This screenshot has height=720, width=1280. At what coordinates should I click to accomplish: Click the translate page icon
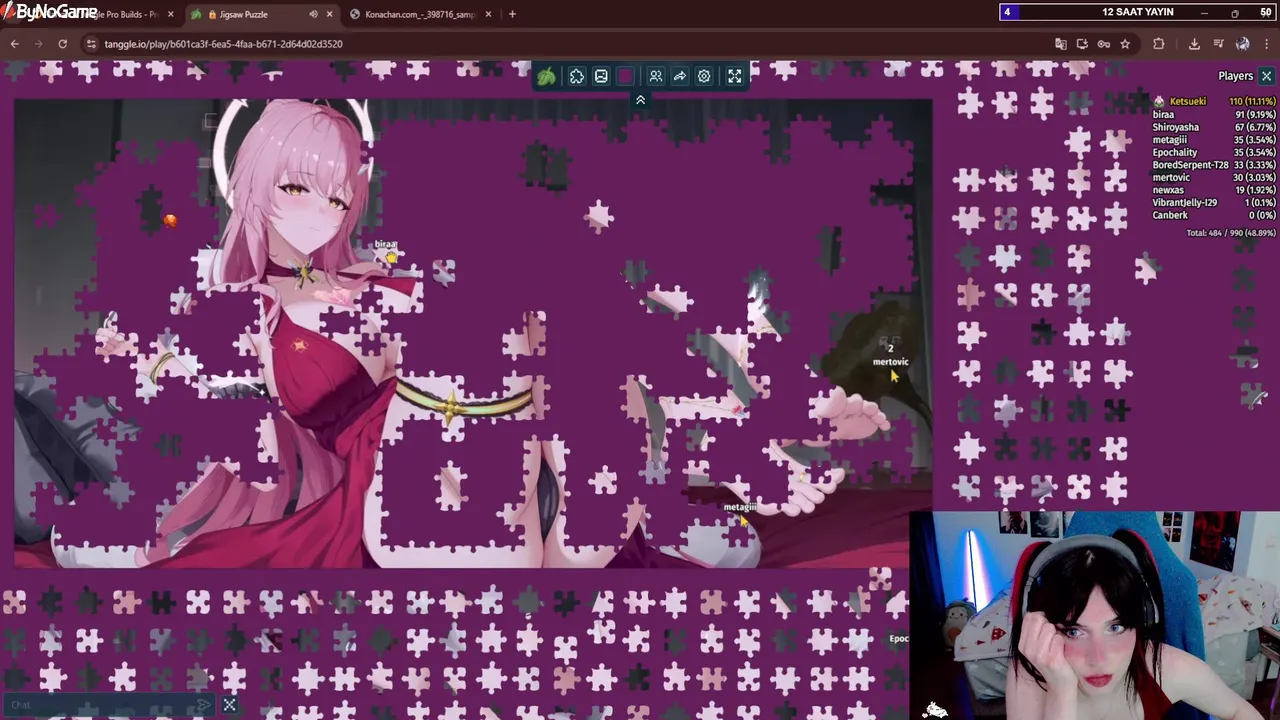click(1061, 44)
